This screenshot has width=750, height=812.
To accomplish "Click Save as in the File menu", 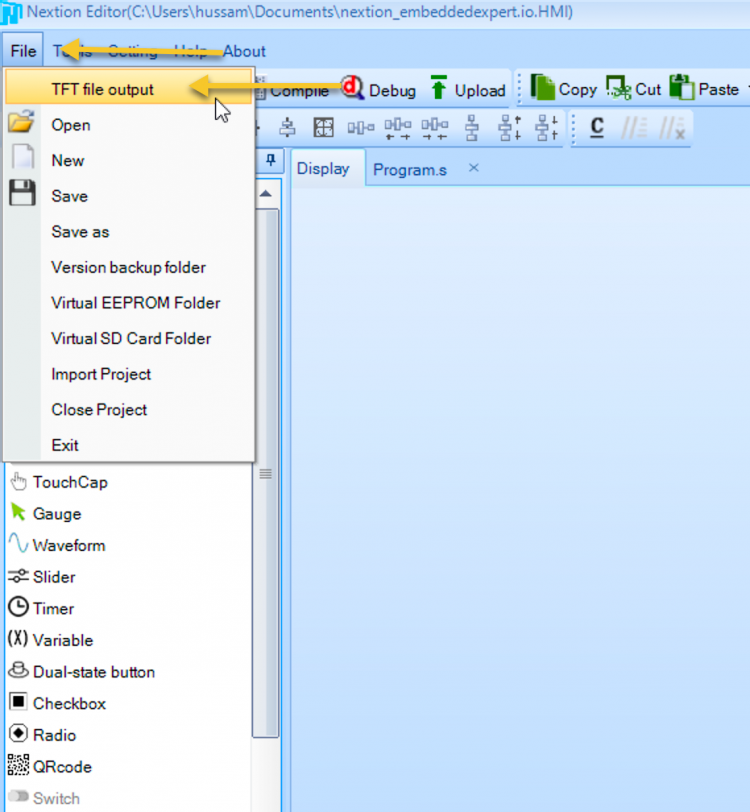I will [80, 232].
